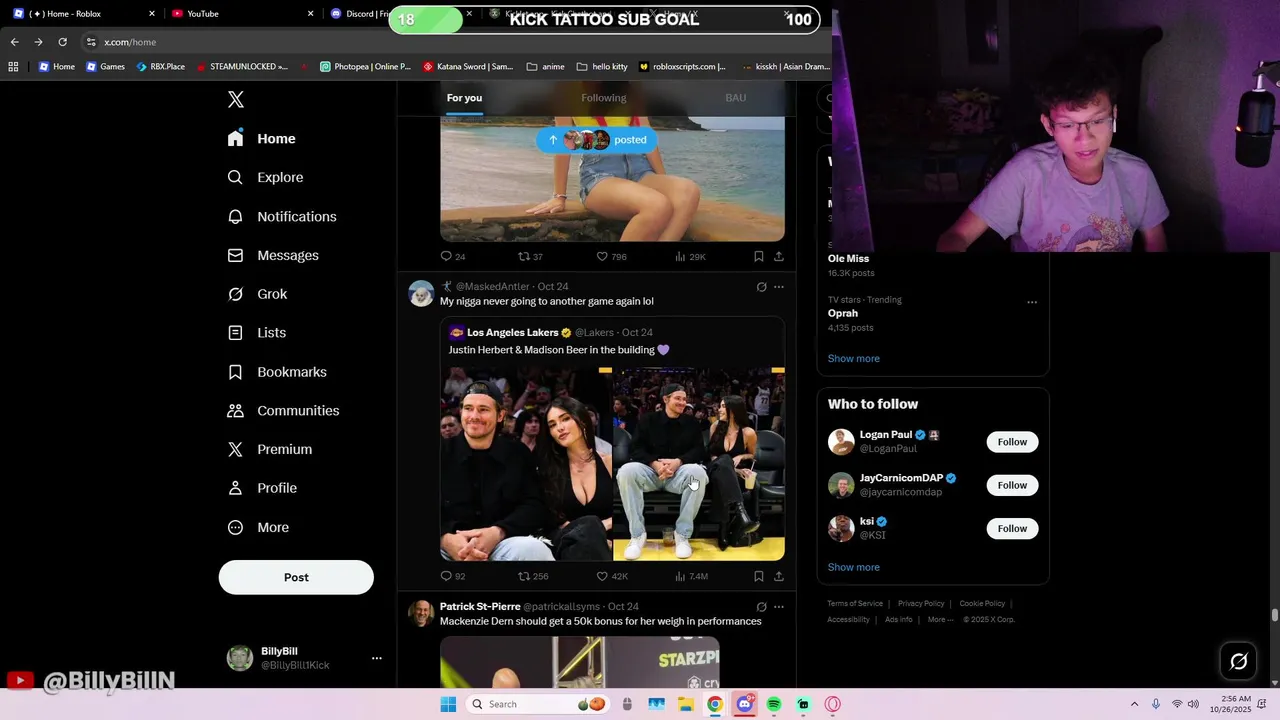Open Explore in the sidebar
This screenshot has height=720, width=1280.
click(x=266, y=177)
